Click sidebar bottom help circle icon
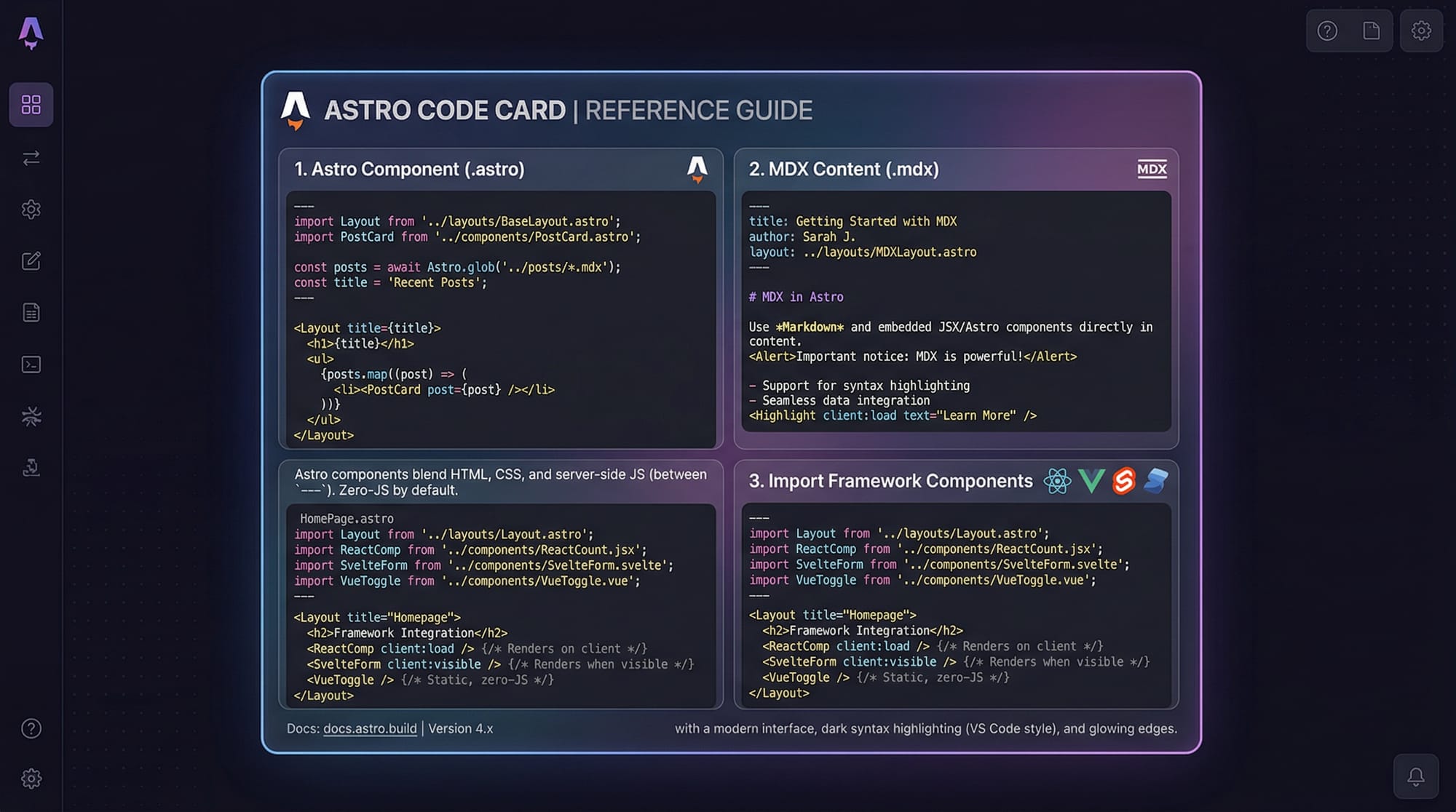 [31, 728]
